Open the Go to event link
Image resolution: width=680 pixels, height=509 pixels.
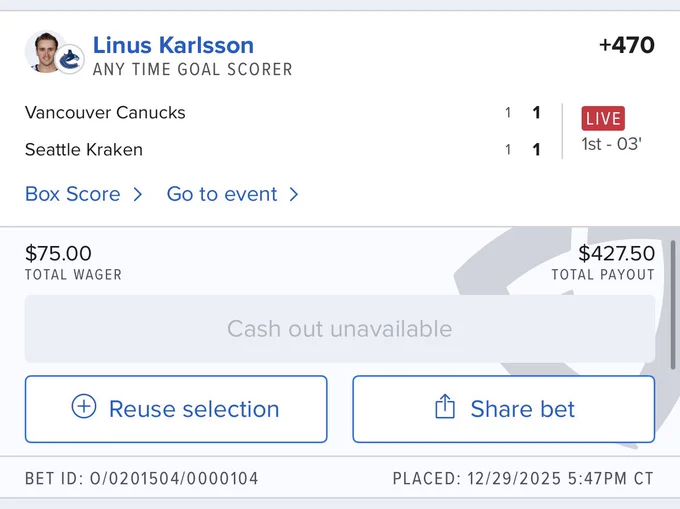pyautogui.click(x=222, y=194)
